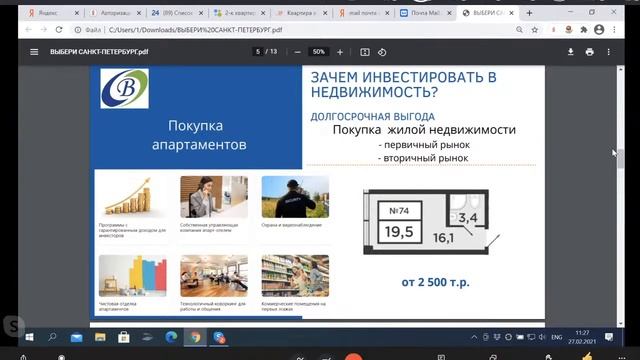Switch the ENG input language indicator
The height and width of the screenshot is (360, 640).
click(x=556, y=337)
